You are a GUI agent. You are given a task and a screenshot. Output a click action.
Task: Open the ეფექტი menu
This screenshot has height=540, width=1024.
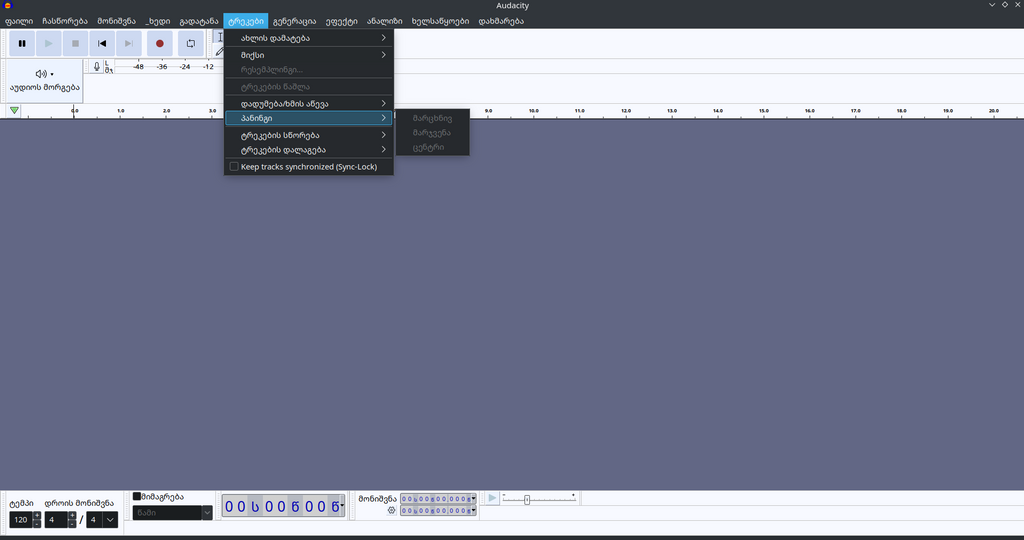click(x=342, y=21)
